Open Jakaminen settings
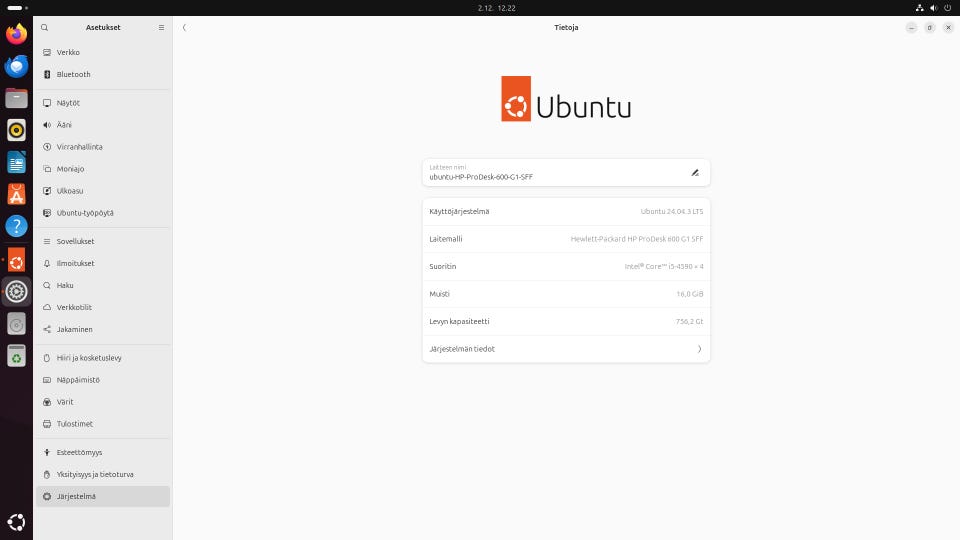The image size is (960, 540). point(103,329)
